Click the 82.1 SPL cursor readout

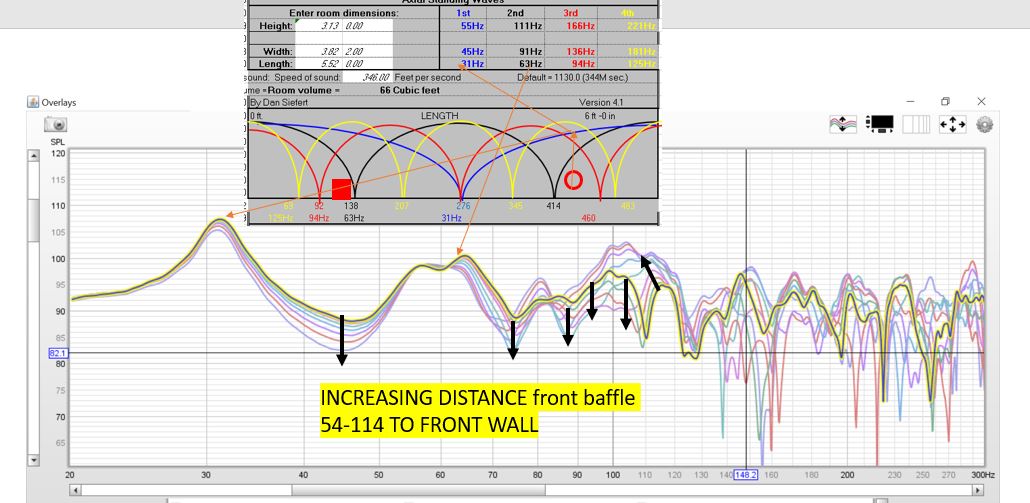57,353
